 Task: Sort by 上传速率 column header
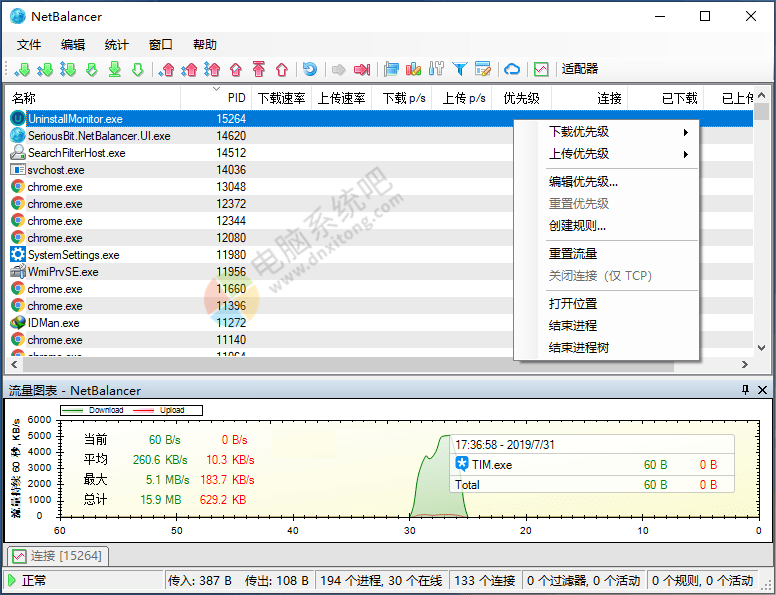click(341, 98)
